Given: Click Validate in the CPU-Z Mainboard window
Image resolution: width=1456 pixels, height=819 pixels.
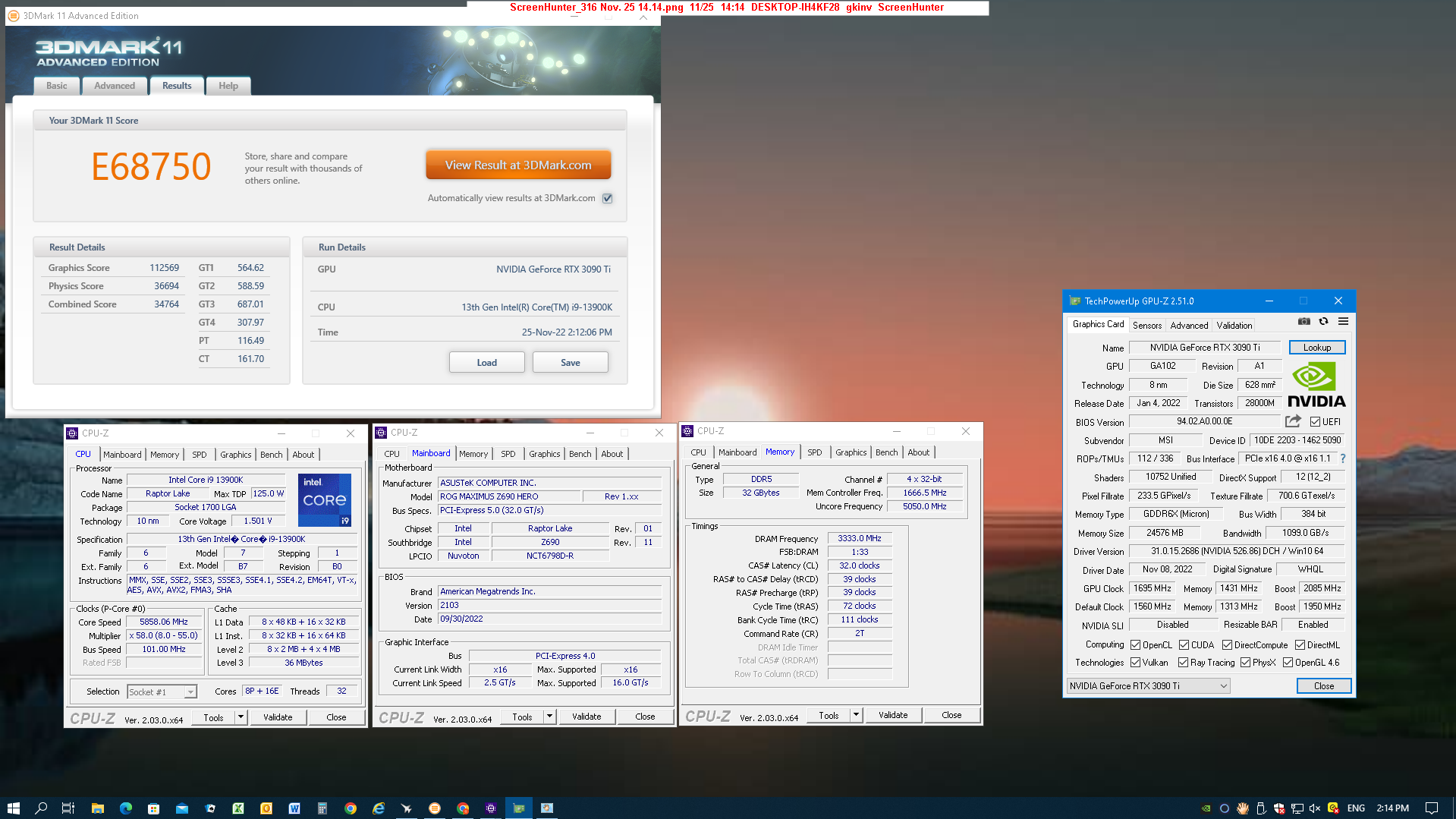Looking at the screenshot, I should click(x=586, y=717).
